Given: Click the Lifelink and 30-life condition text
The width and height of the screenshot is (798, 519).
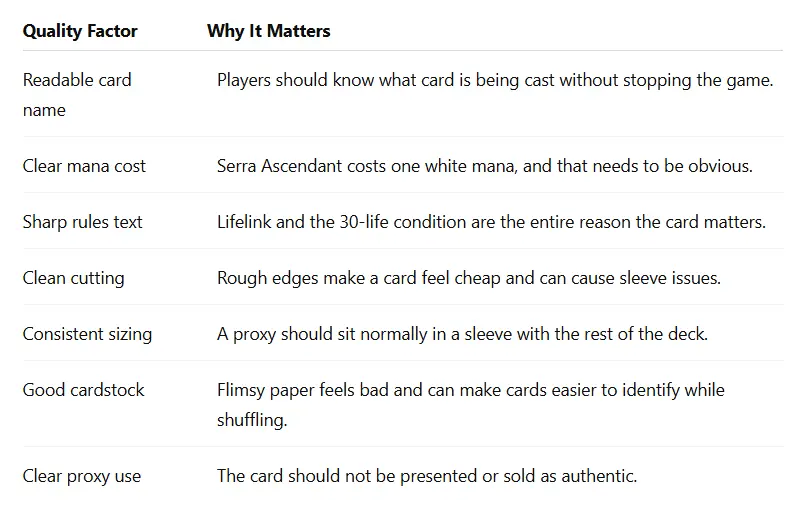Looking at the screenshot, I should click(491, 222).
